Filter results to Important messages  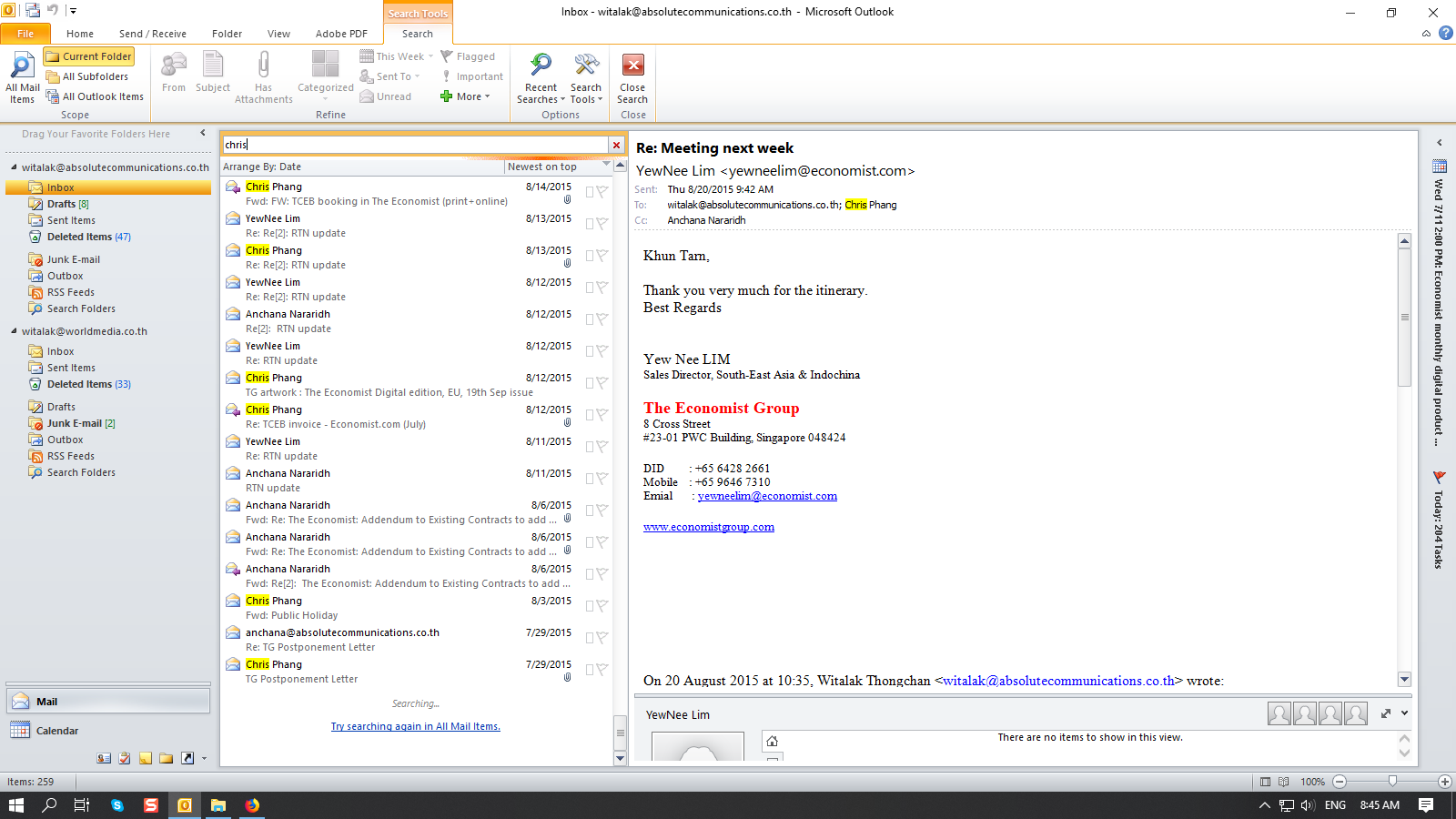(x=472, y=76)
